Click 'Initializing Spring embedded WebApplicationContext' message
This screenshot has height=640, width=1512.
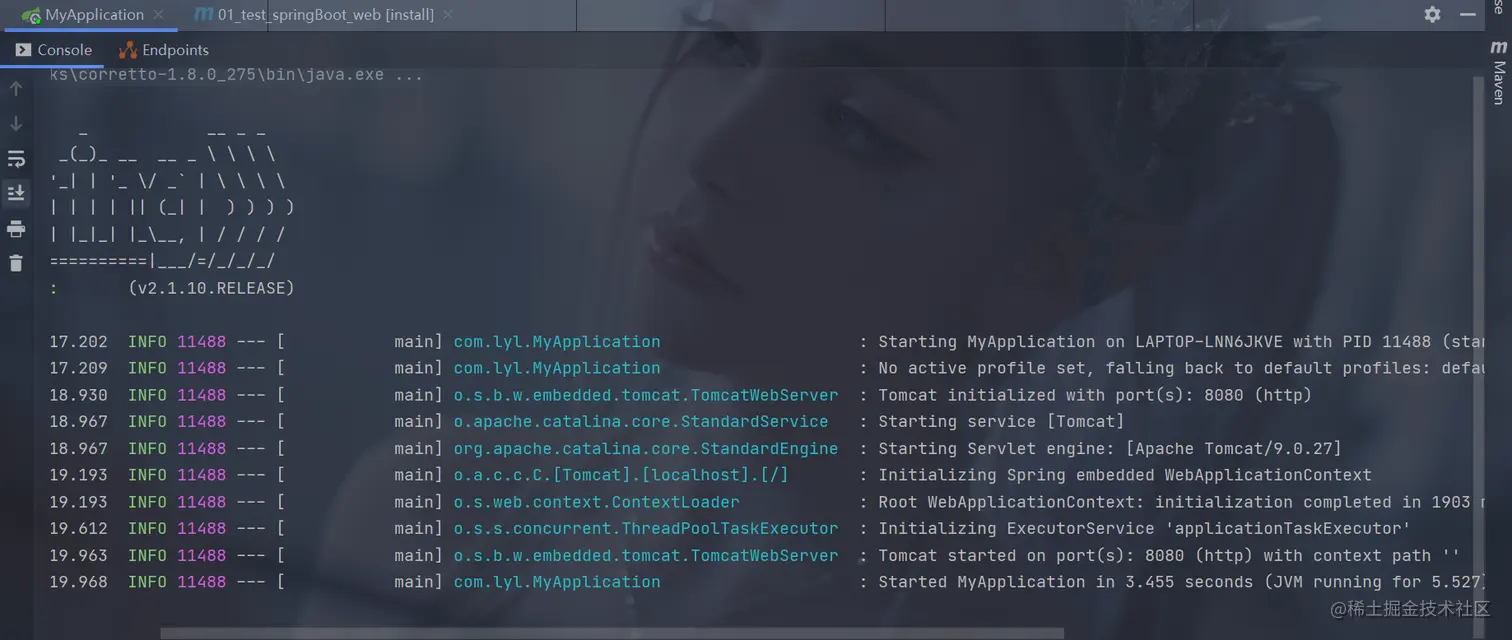point(1125,475)
